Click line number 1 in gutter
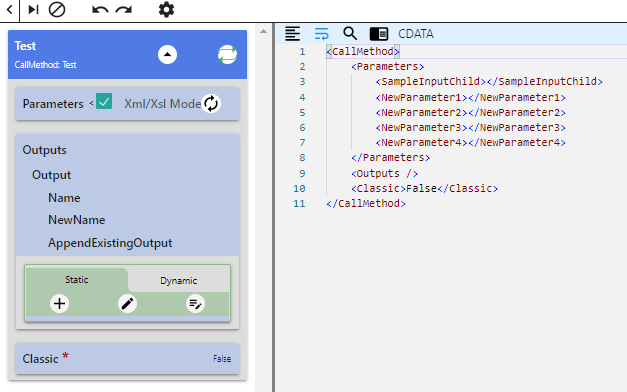The width and height of the screenshot is (627, 392). pos(302,52)
